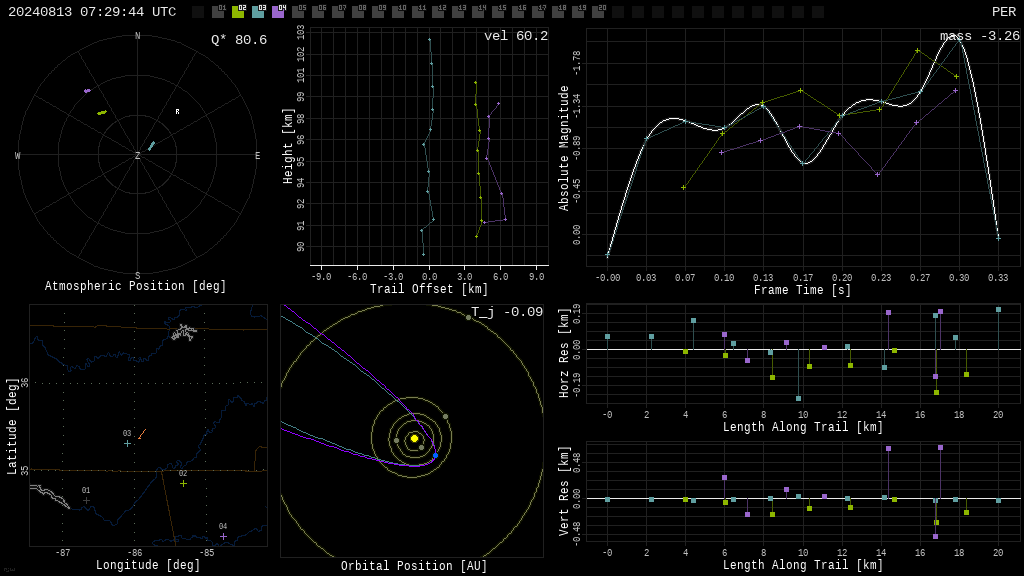
Task: Toggle the gray station 20 box
Action: [598, 12]
